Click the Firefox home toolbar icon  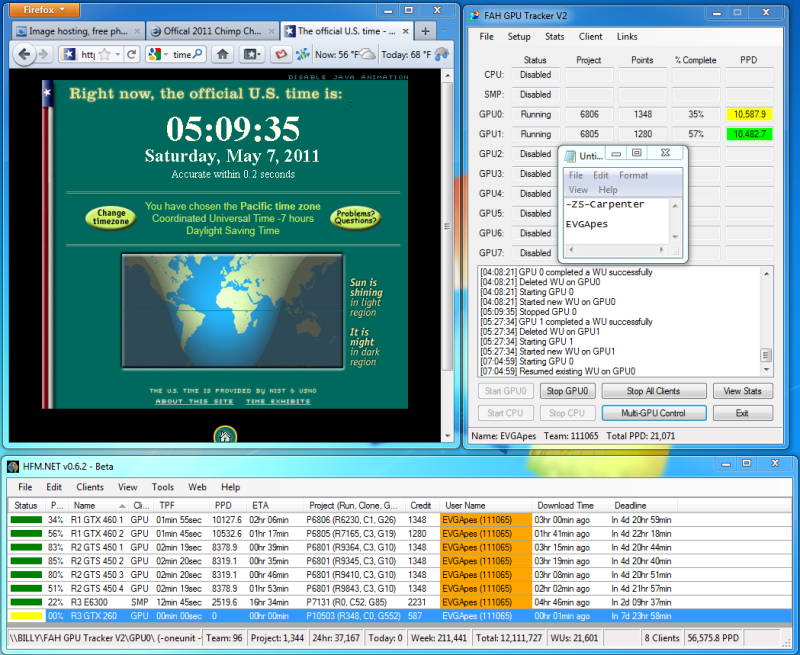click(x=223, y=54)
